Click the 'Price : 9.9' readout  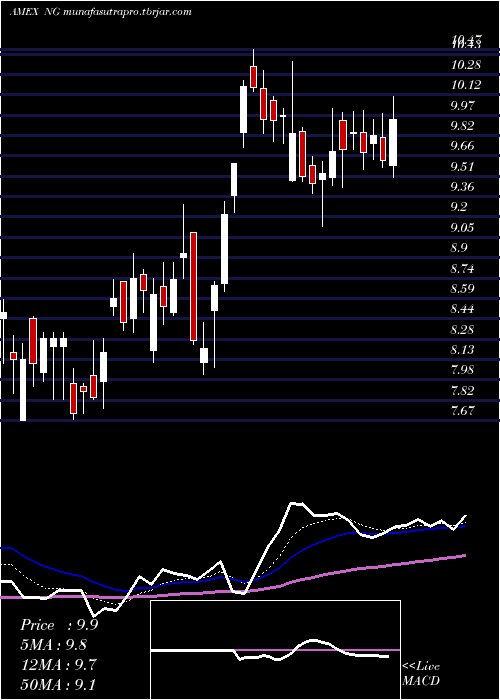click(x=59, y=625)
